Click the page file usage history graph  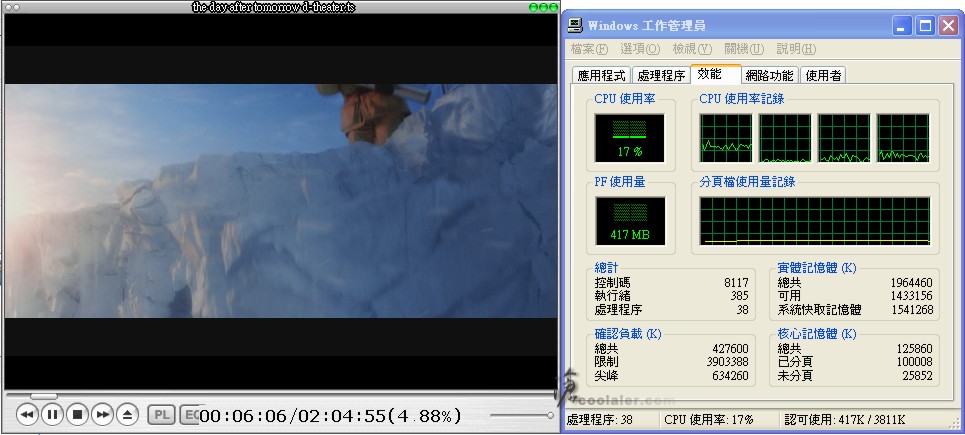[x=815, y=221]
